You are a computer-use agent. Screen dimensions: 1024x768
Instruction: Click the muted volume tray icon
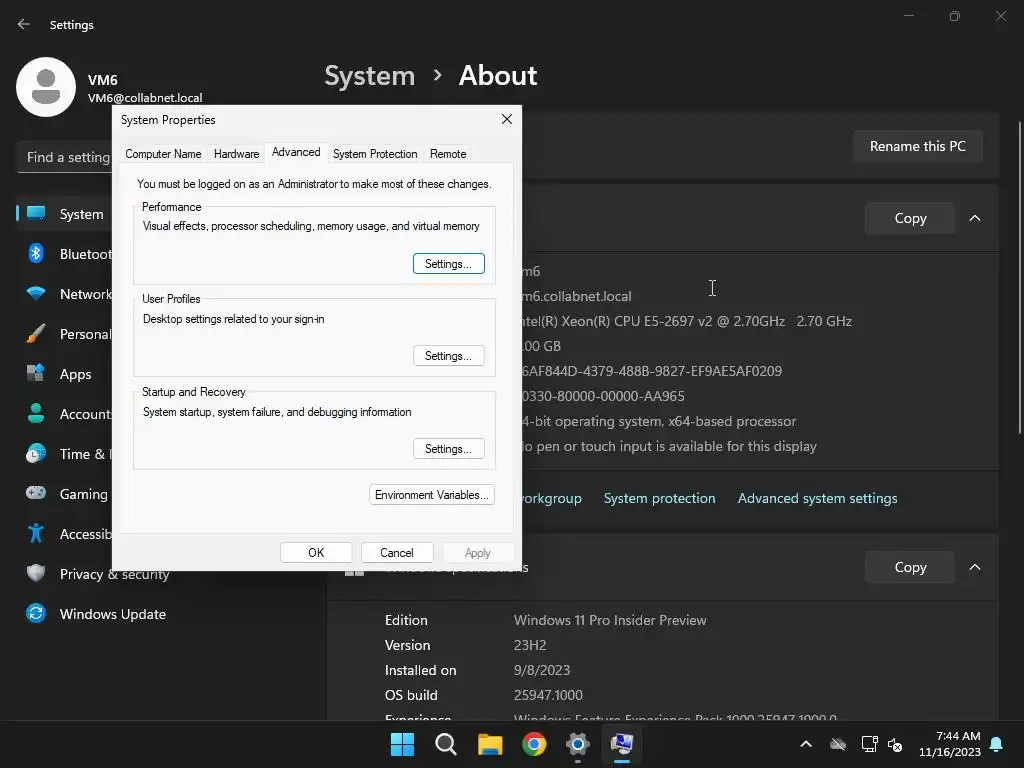(x=895, y=744)
